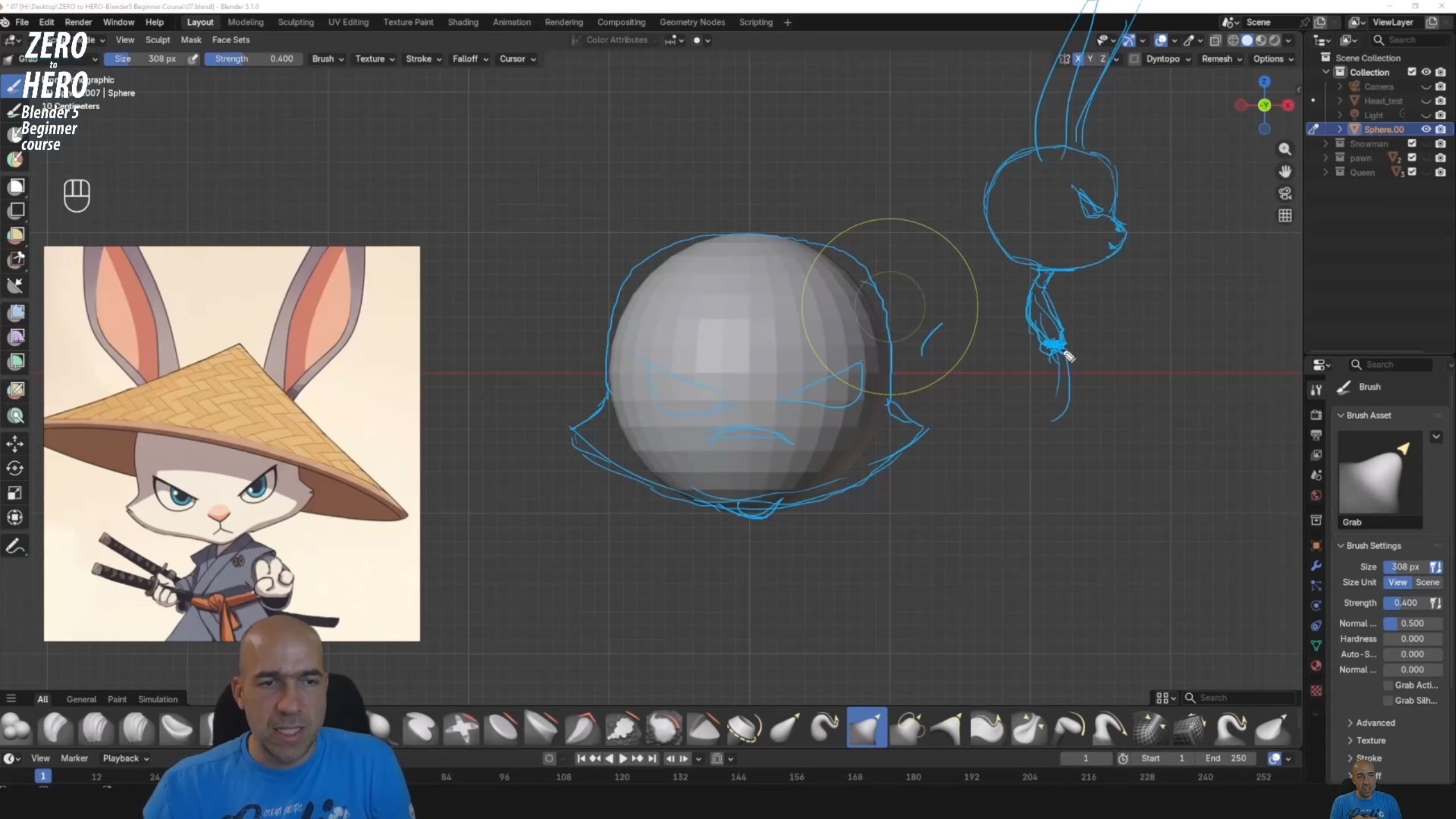Open the Modifiers wrench tab
This screenshot has width=1456, height=819.
click(x=1316, y=566)
